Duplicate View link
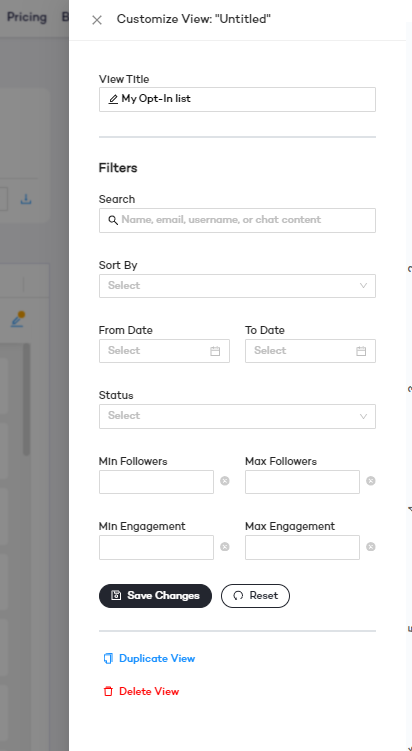Viewport: 412px width, 751px height. pos(149,659)
